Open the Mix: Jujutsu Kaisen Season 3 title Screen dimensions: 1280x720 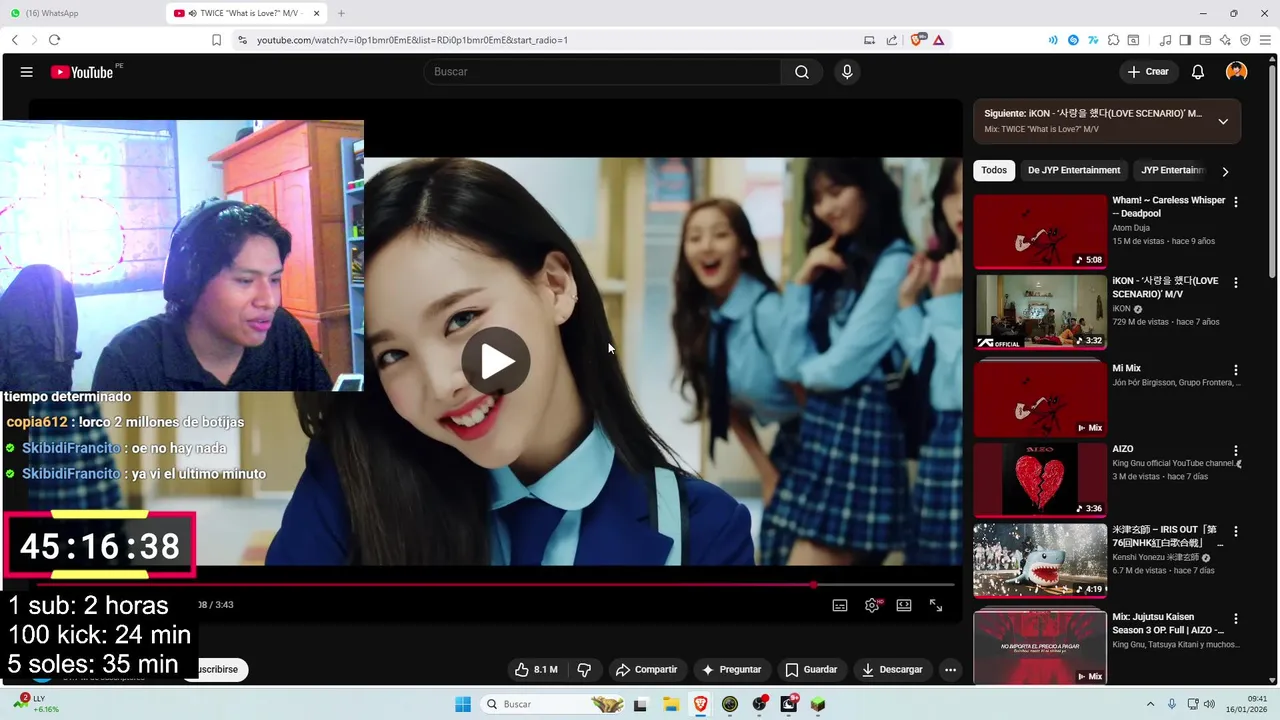1168,624
